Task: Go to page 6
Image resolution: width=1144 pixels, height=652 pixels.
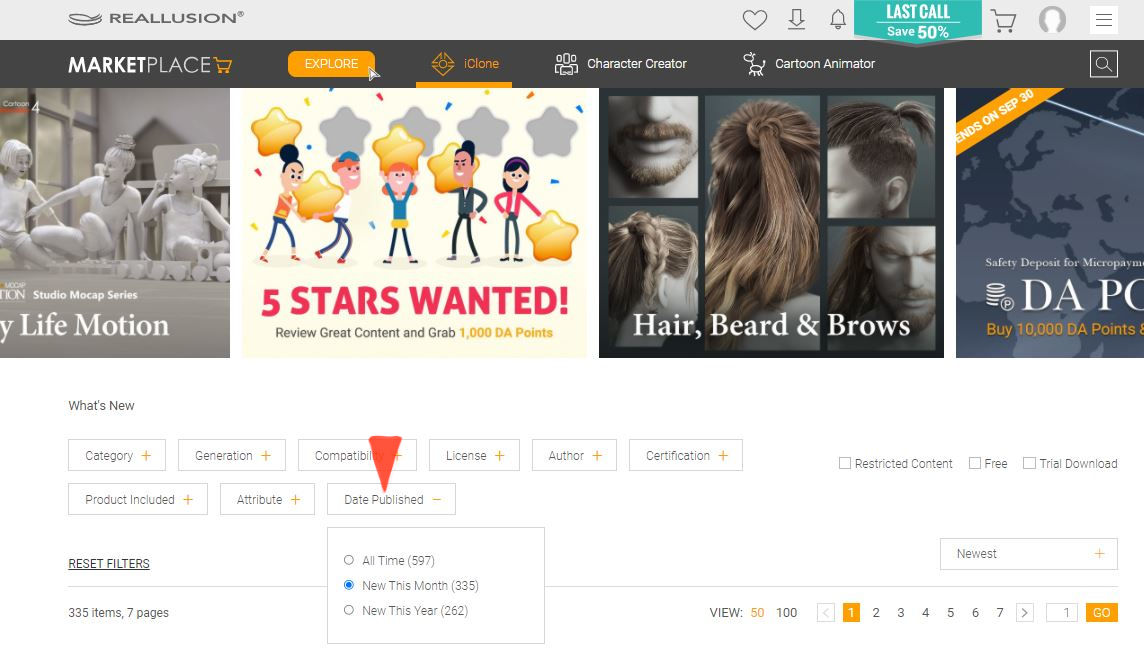Action: (975, 613)
